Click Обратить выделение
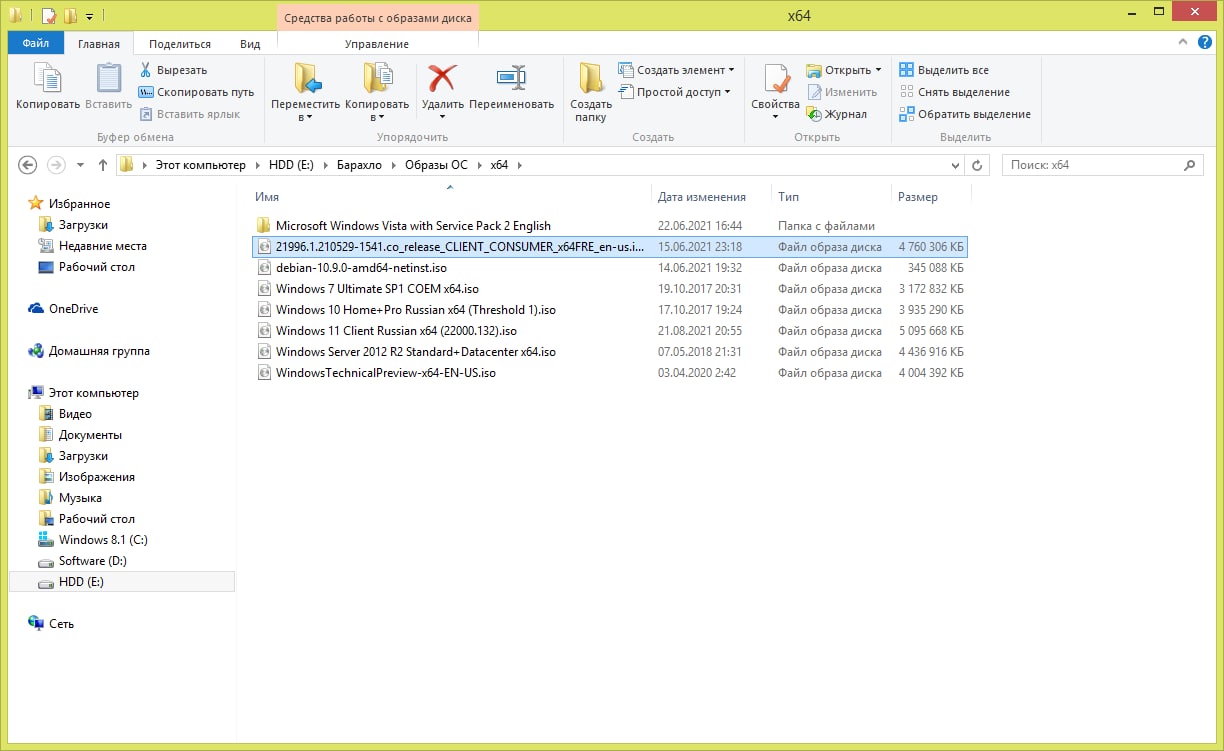 pos(964,114)
